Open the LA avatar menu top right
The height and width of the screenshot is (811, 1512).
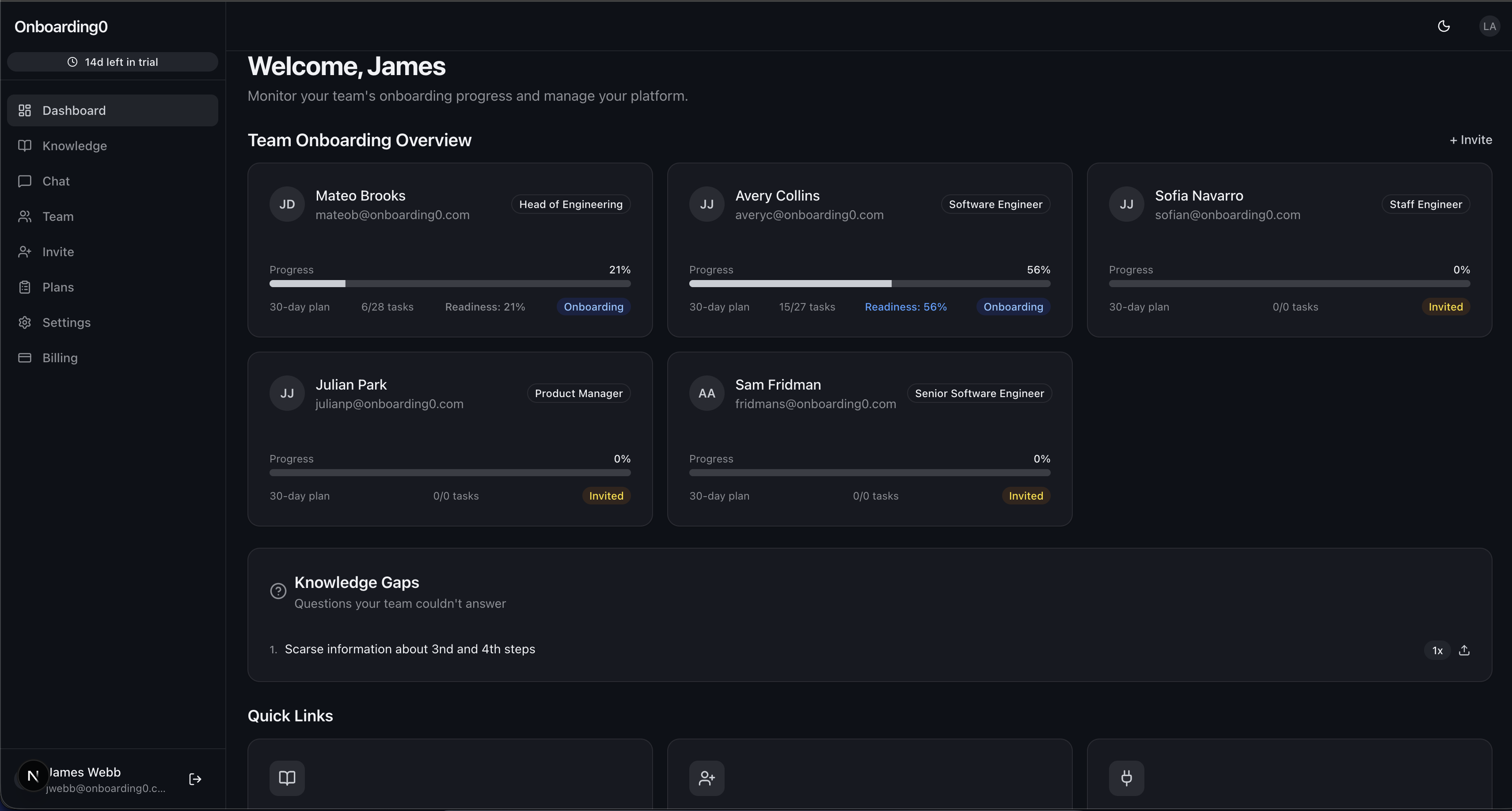[1490, 26]
